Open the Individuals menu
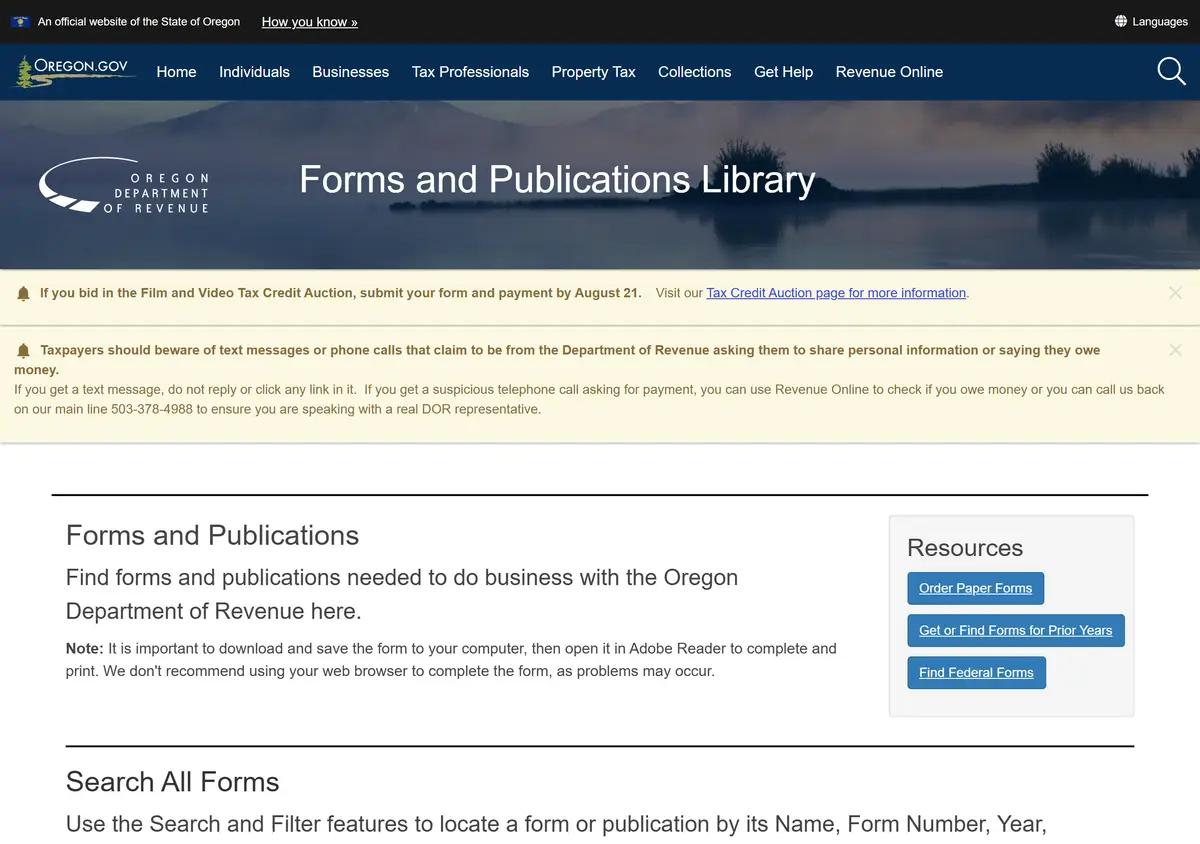This screenshot has width=1200, height=844. pyautogui.click(x=254, y=72)
